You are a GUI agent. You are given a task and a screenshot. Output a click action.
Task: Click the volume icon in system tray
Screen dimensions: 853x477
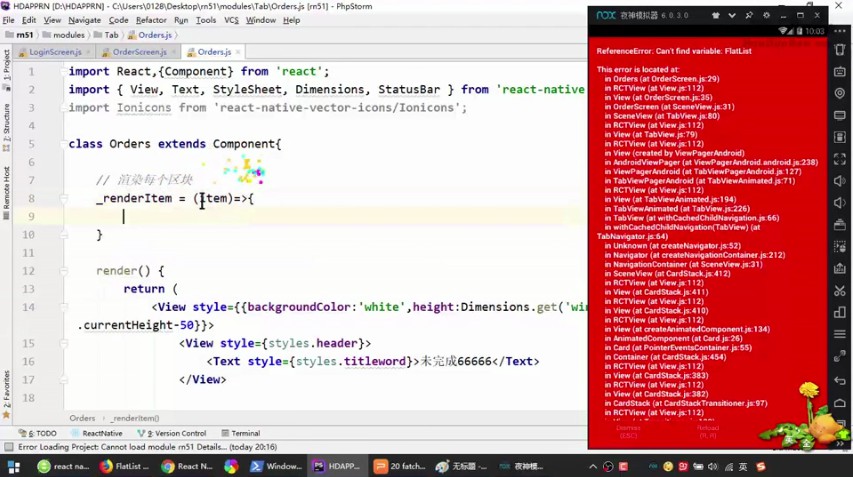[713, 467]
